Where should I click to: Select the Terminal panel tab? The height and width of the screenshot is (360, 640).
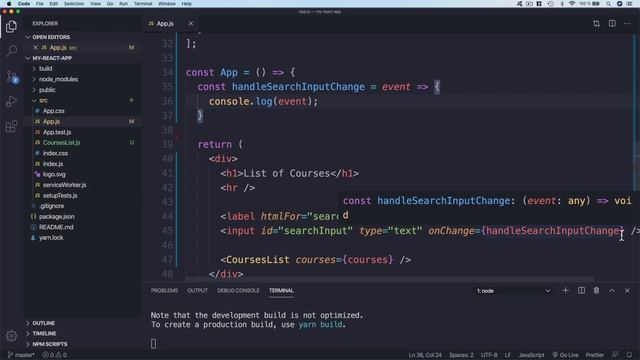pos(281,291)
